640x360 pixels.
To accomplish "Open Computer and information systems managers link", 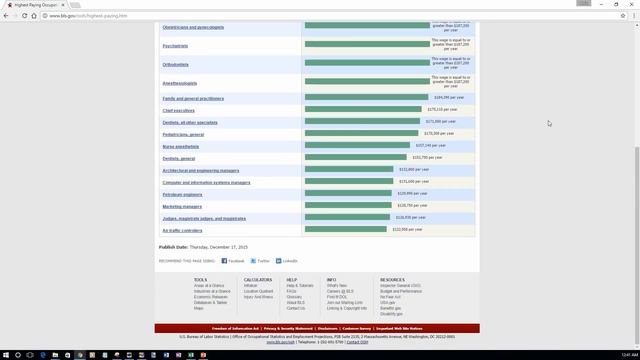I will pos(206,183).
